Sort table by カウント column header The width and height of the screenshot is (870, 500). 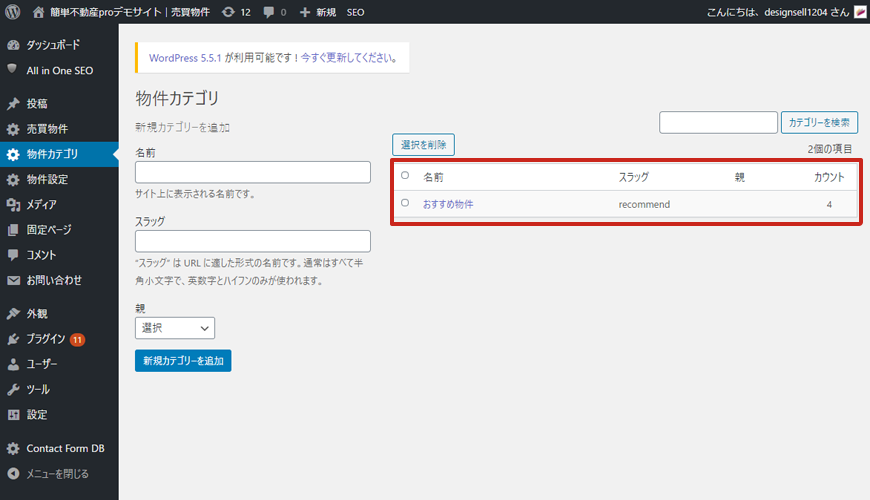829,177
